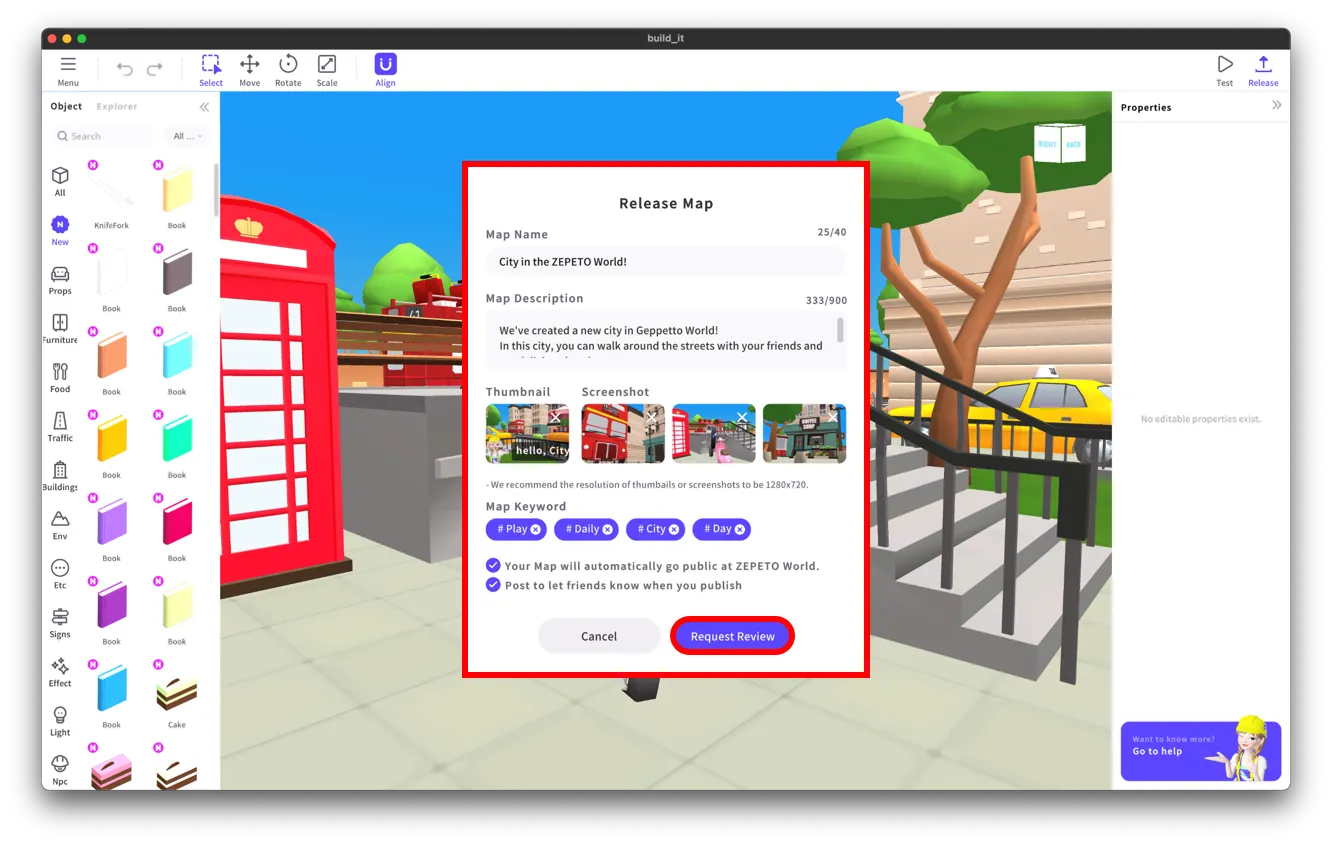Delete the # Daily keyword tag
Screen dimensions: 1332x845
(x=607, y=530)
